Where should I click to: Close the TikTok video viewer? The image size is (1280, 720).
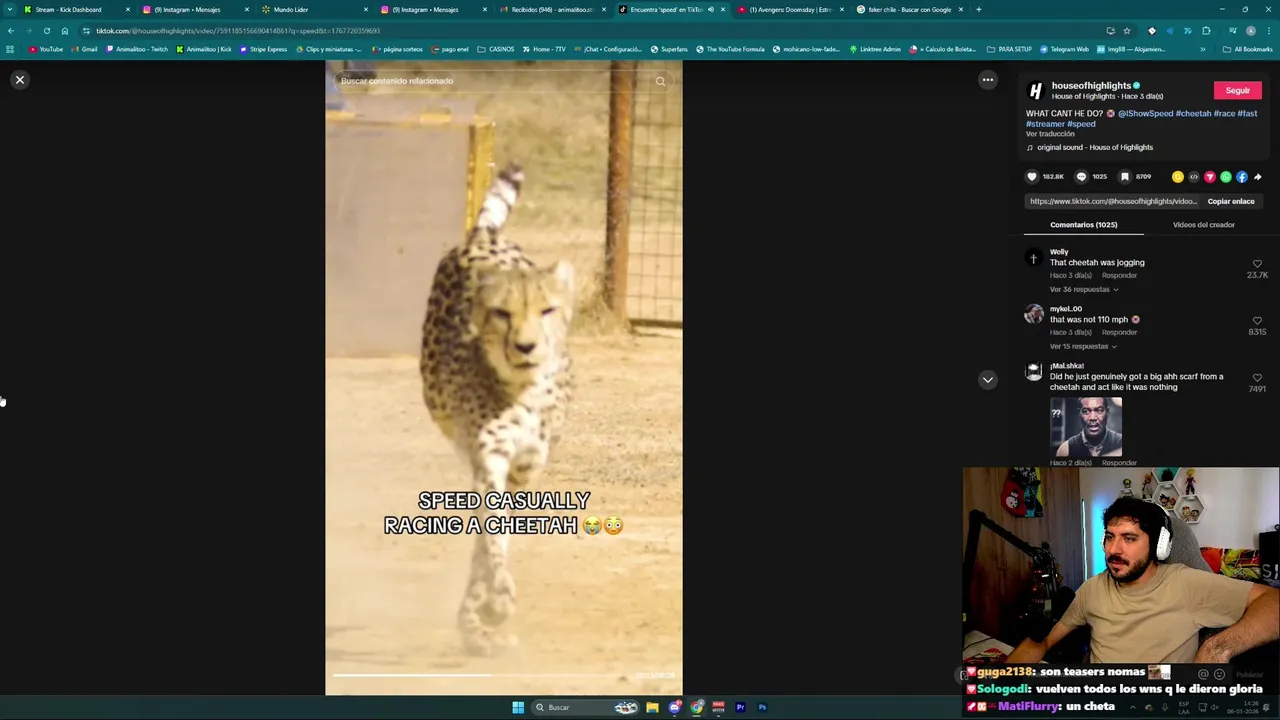(x=19, y=80)
